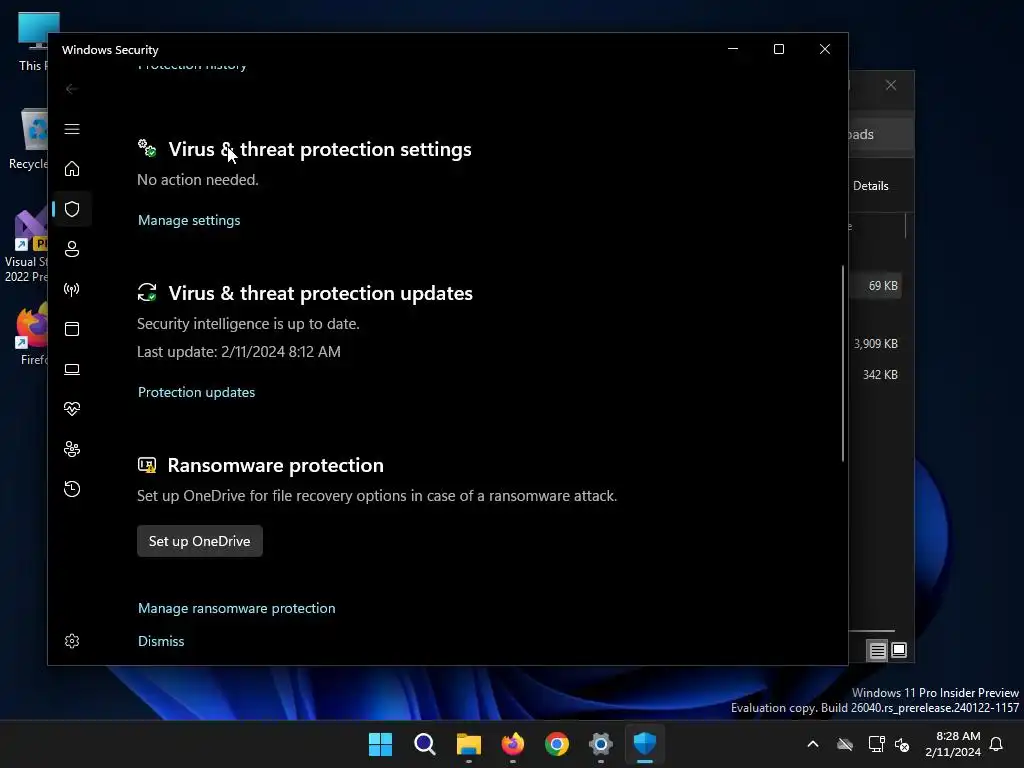
Task: Click network tray icon
Action: click(x=876, y=744)
